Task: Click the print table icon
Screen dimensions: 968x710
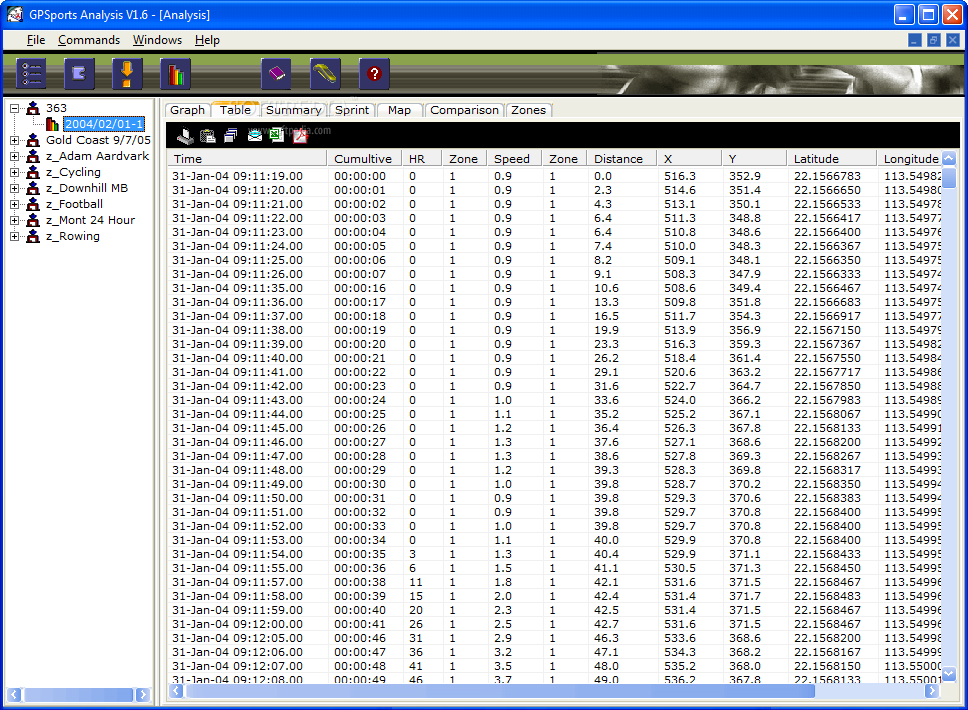Action: pos(185,135)
